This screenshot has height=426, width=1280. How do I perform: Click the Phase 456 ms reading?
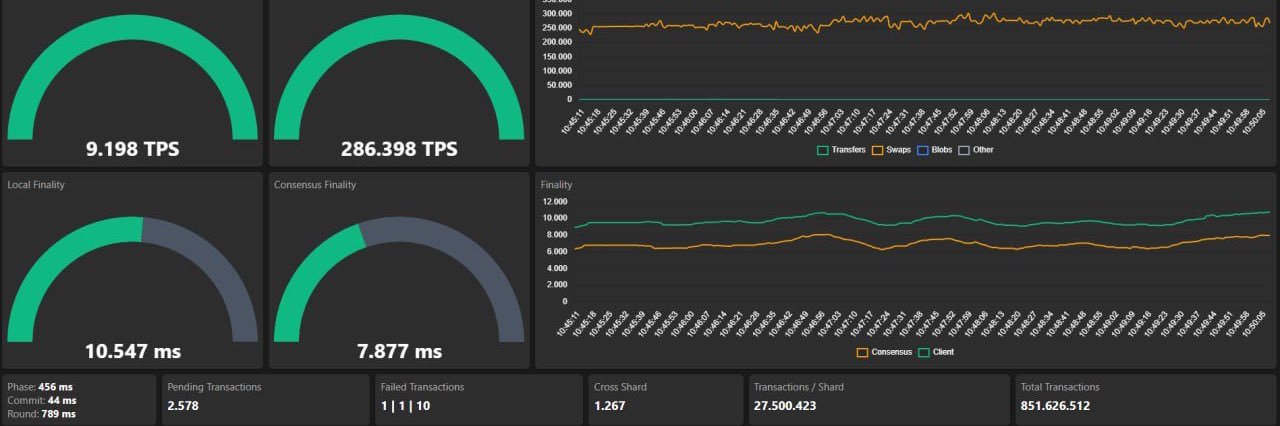click(x=40, y=386)
